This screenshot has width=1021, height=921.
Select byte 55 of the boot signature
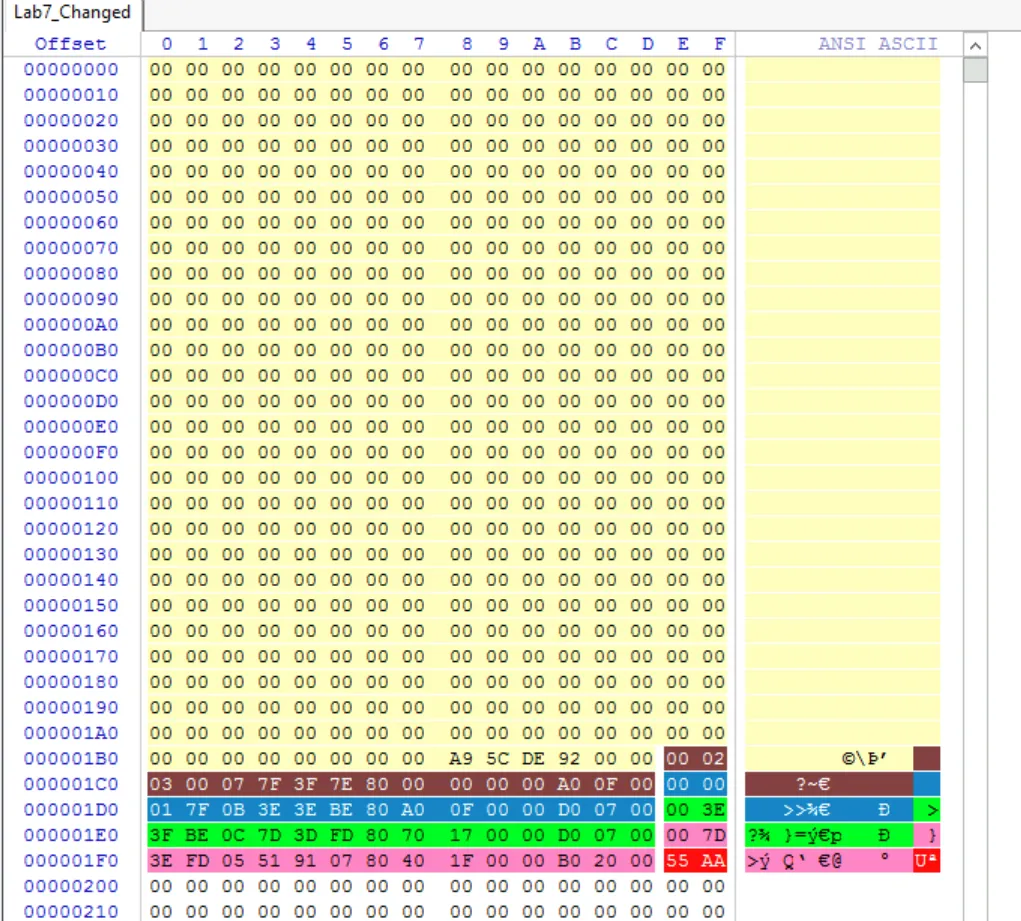[x=677, y=861]
